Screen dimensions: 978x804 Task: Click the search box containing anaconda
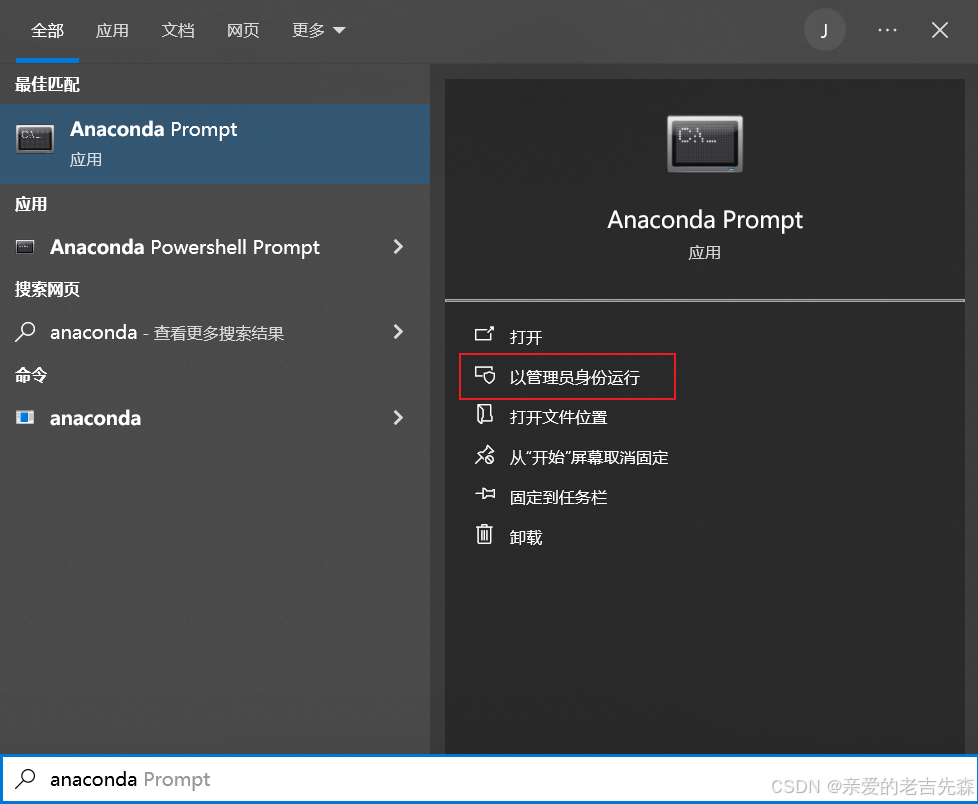point(489,779)
